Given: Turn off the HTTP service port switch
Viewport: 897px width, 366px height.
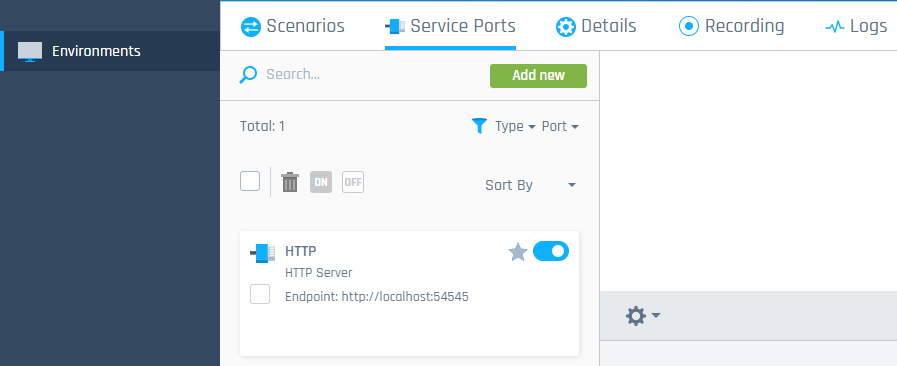Looking at the screenshot, I should pos(551,251).
